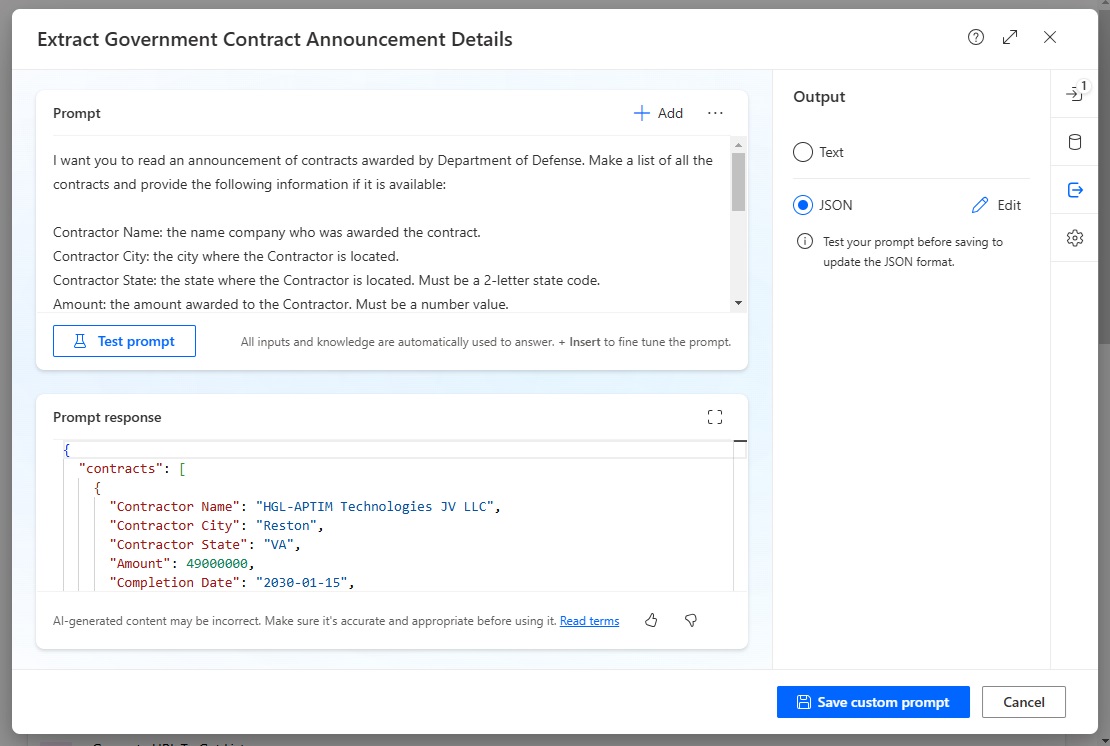
Task: Open the Add content menu
Action: pyautogui.click(x=658, y=113)
